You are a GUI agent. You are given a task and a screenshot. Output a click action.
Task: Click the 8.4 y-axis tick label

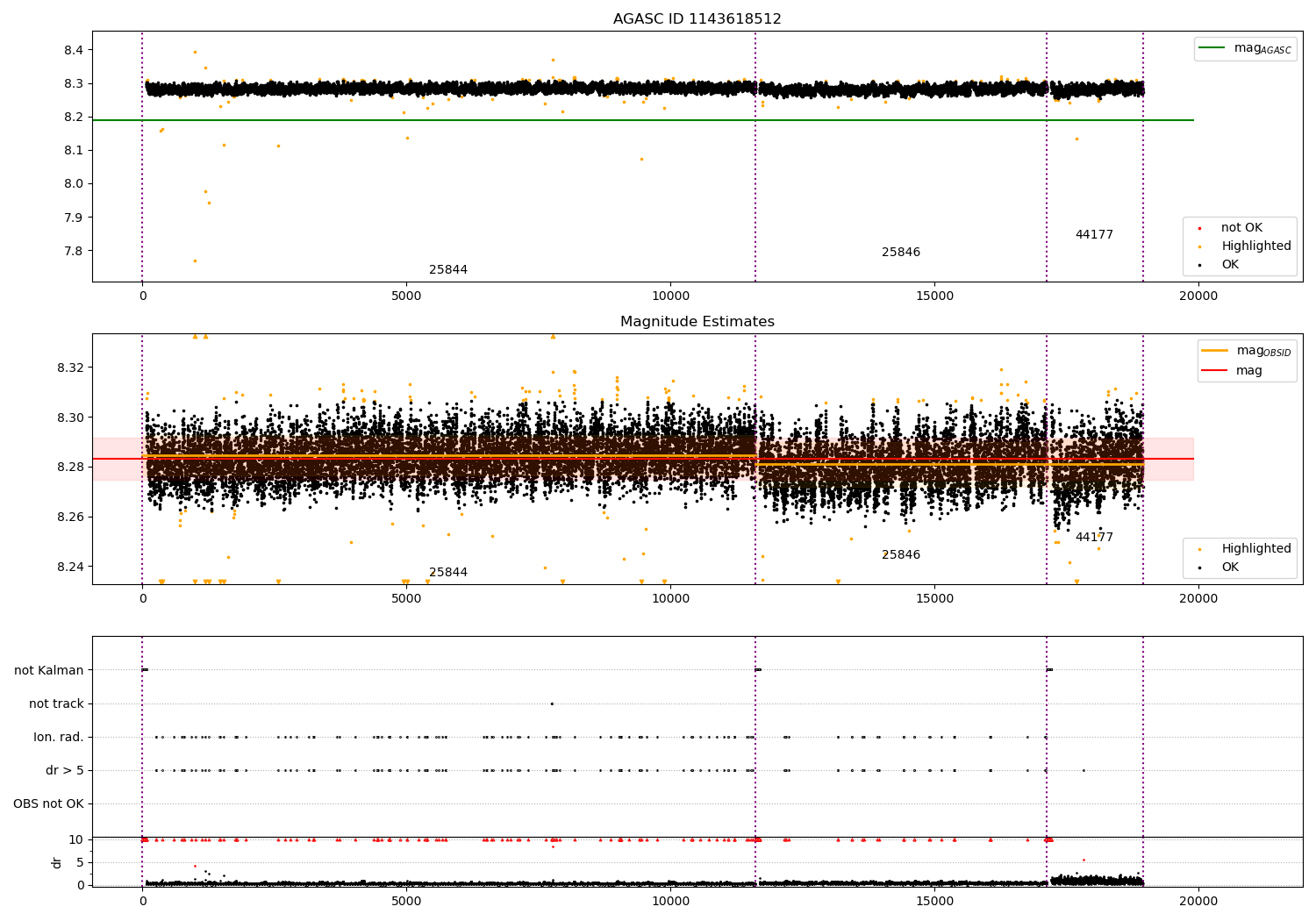[74, 51]
